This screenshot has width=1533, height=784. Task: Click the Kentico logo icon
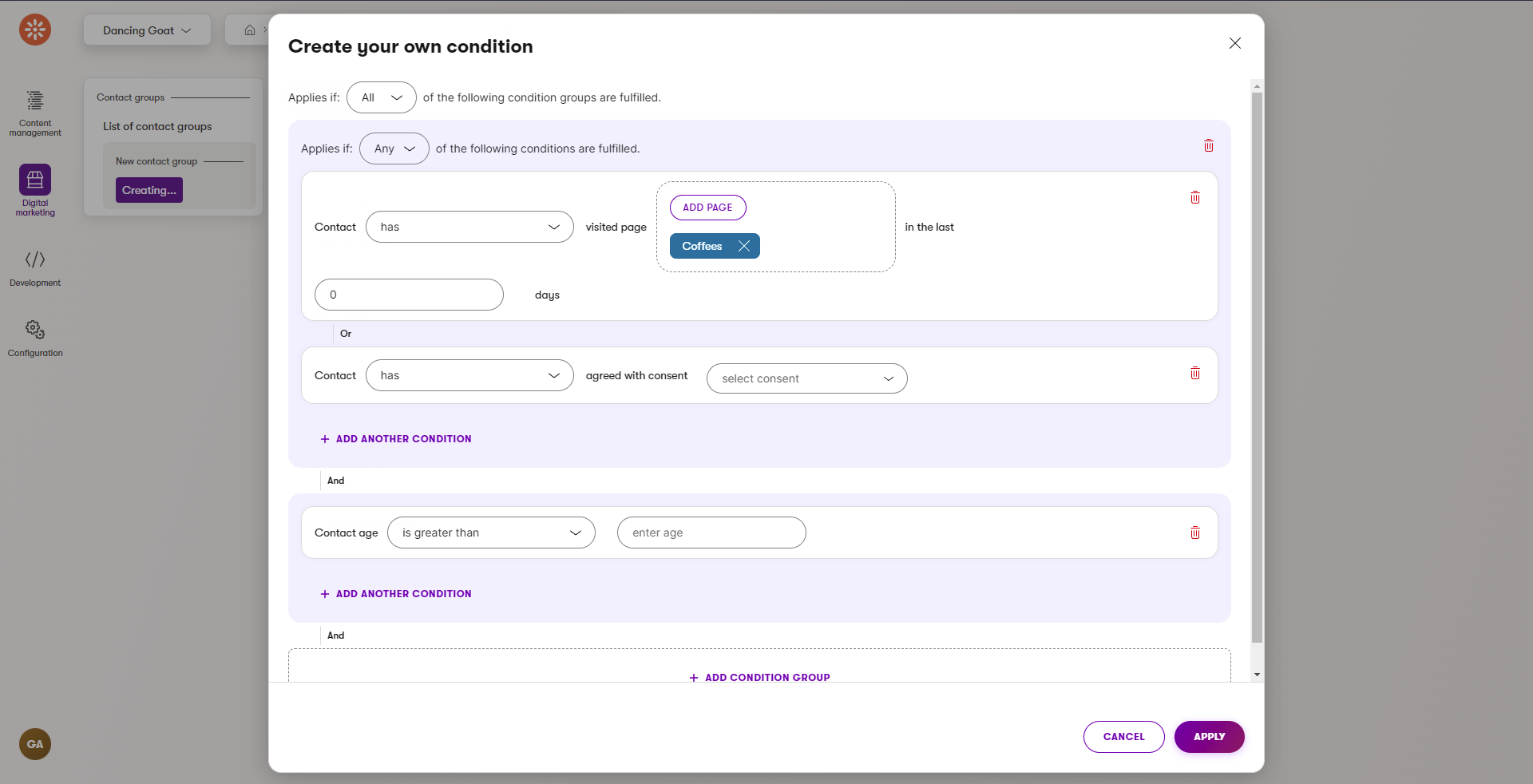(35, 30)
